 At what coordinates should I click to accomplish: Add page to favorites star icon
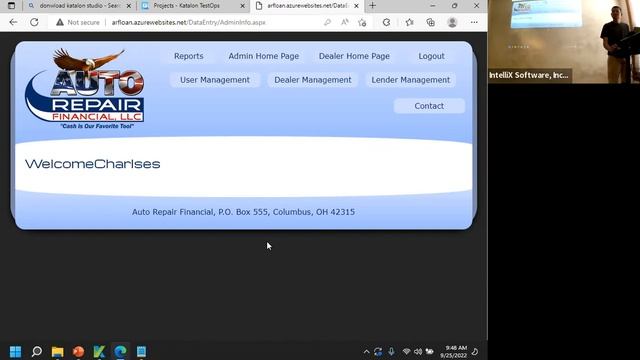[362, 22]
